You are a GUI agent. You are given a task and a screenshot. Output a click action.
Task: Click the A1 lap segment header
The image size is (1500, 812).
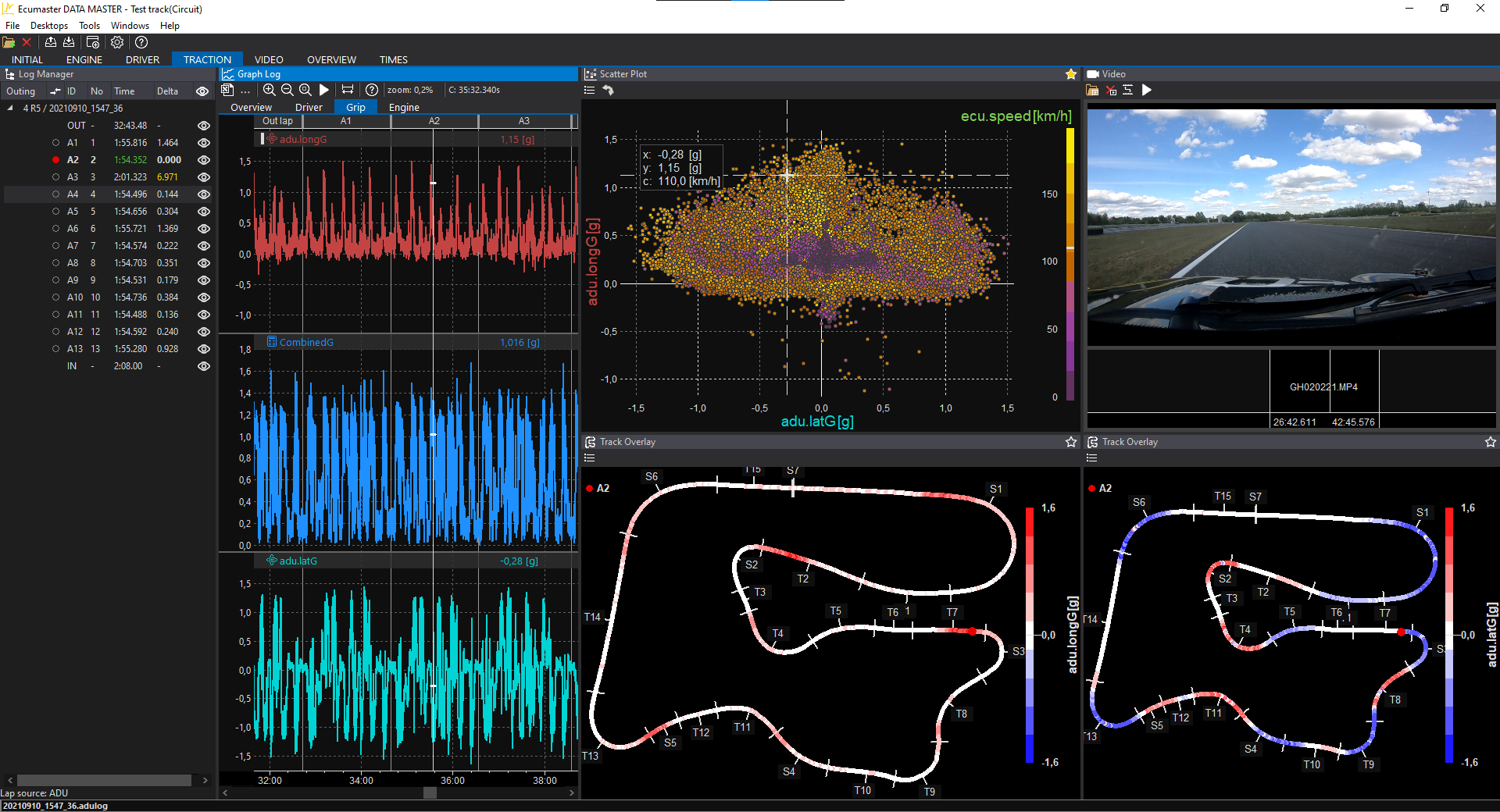tap(346, 121)
